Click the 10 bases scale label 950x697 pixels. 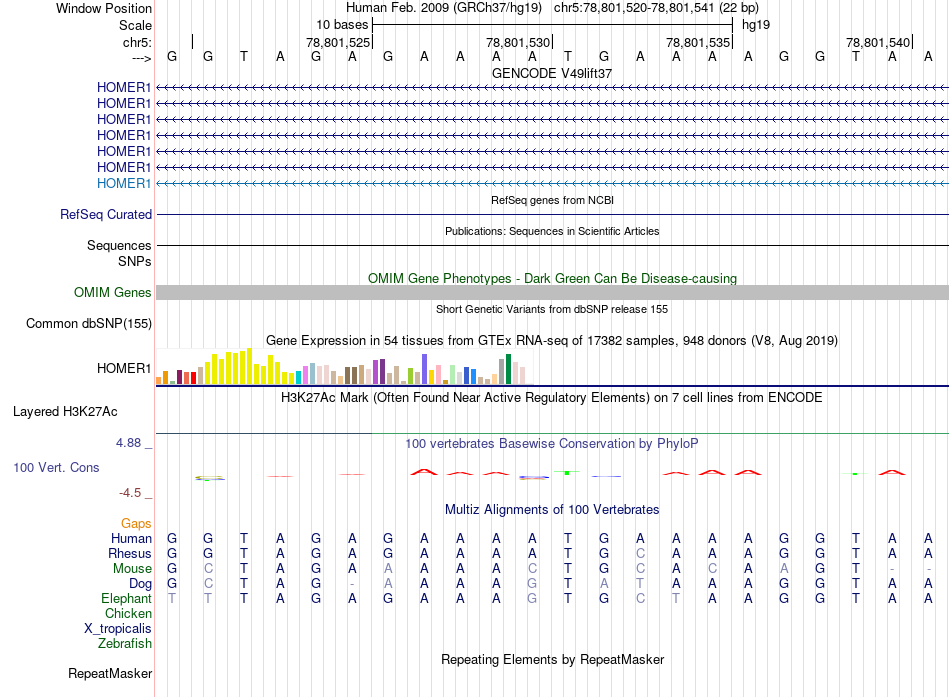[342, 25]
